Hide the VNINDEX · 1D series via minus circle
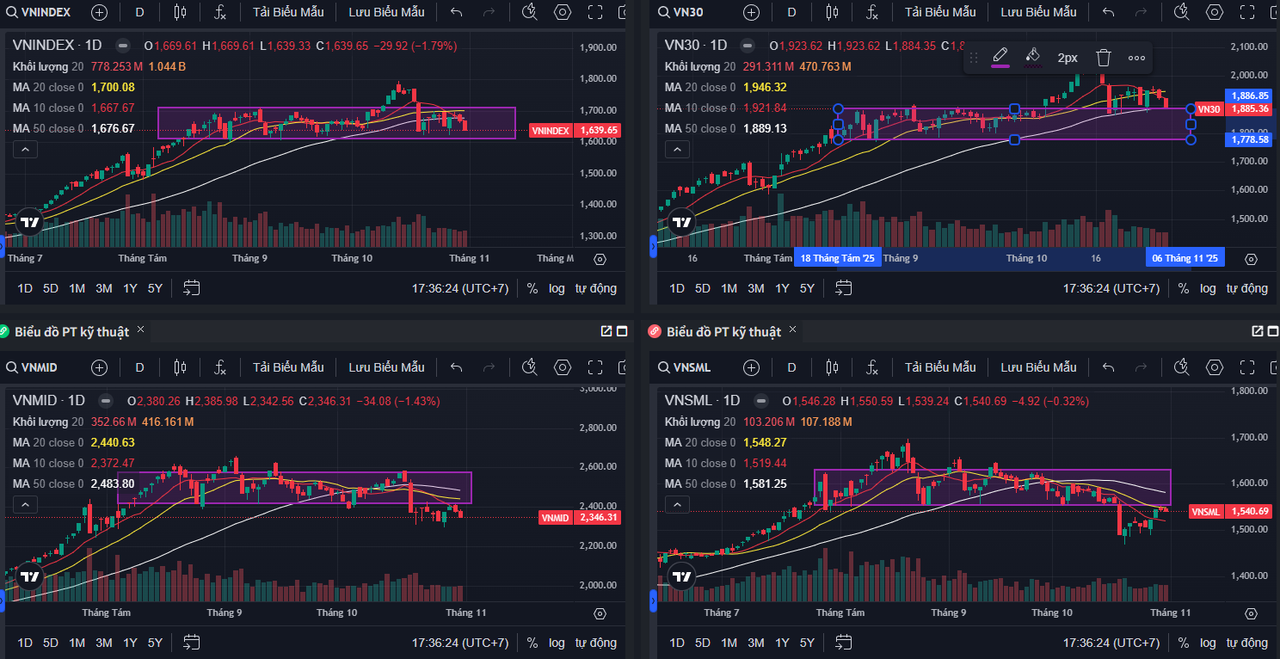This screenshot has width=1280, height=659. tap(122, 45)
